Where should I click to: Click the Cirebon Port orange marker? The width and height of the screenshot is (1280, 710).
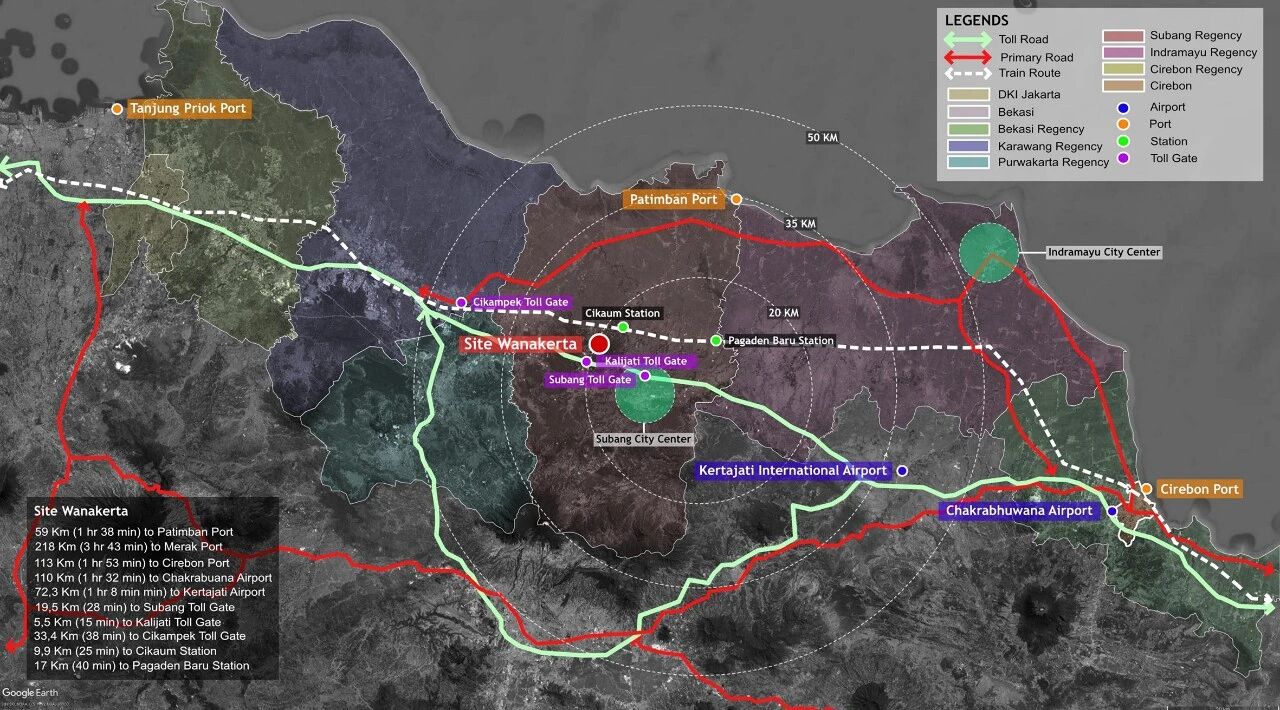coord(1147,489)
